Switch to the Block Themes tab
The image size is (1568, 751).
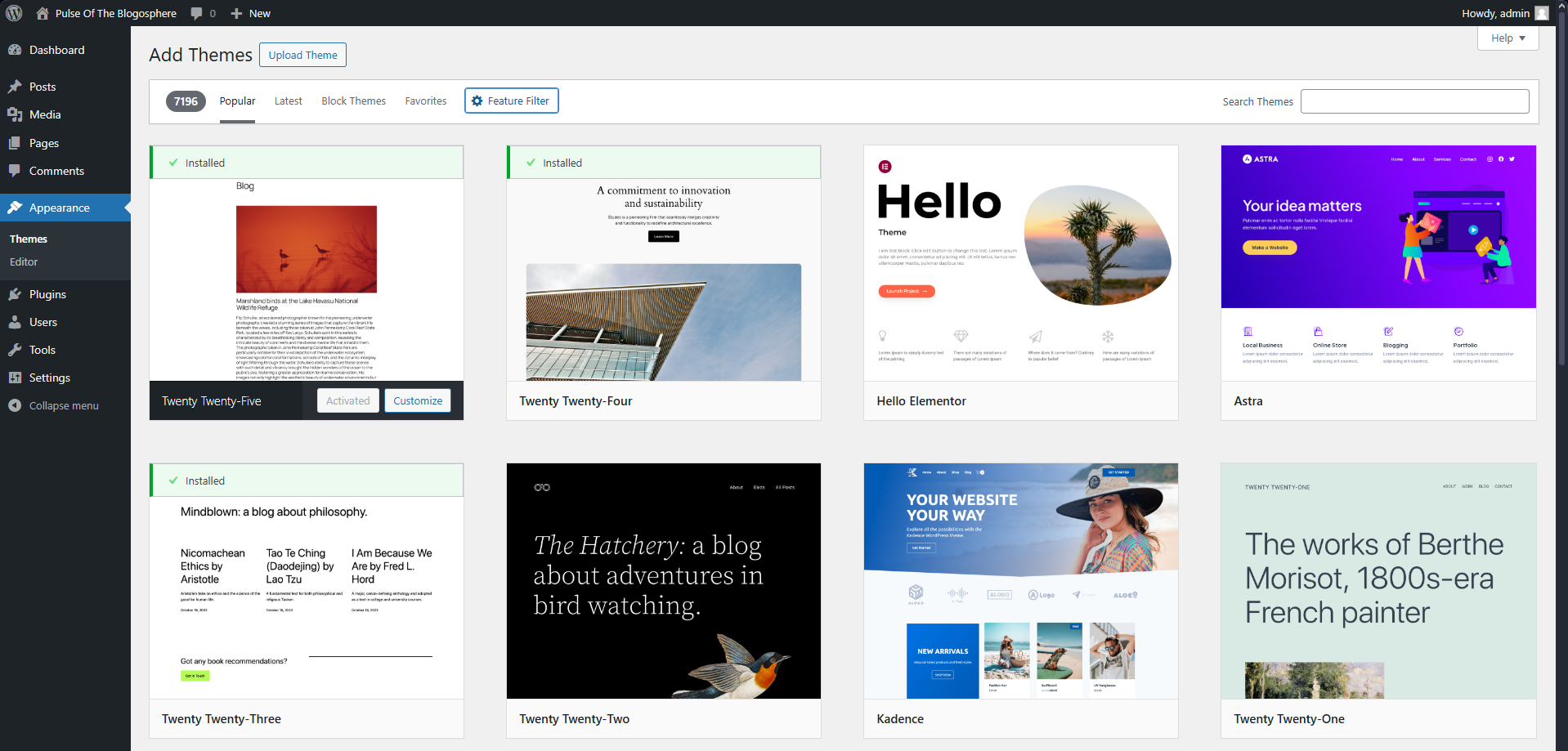353,101
